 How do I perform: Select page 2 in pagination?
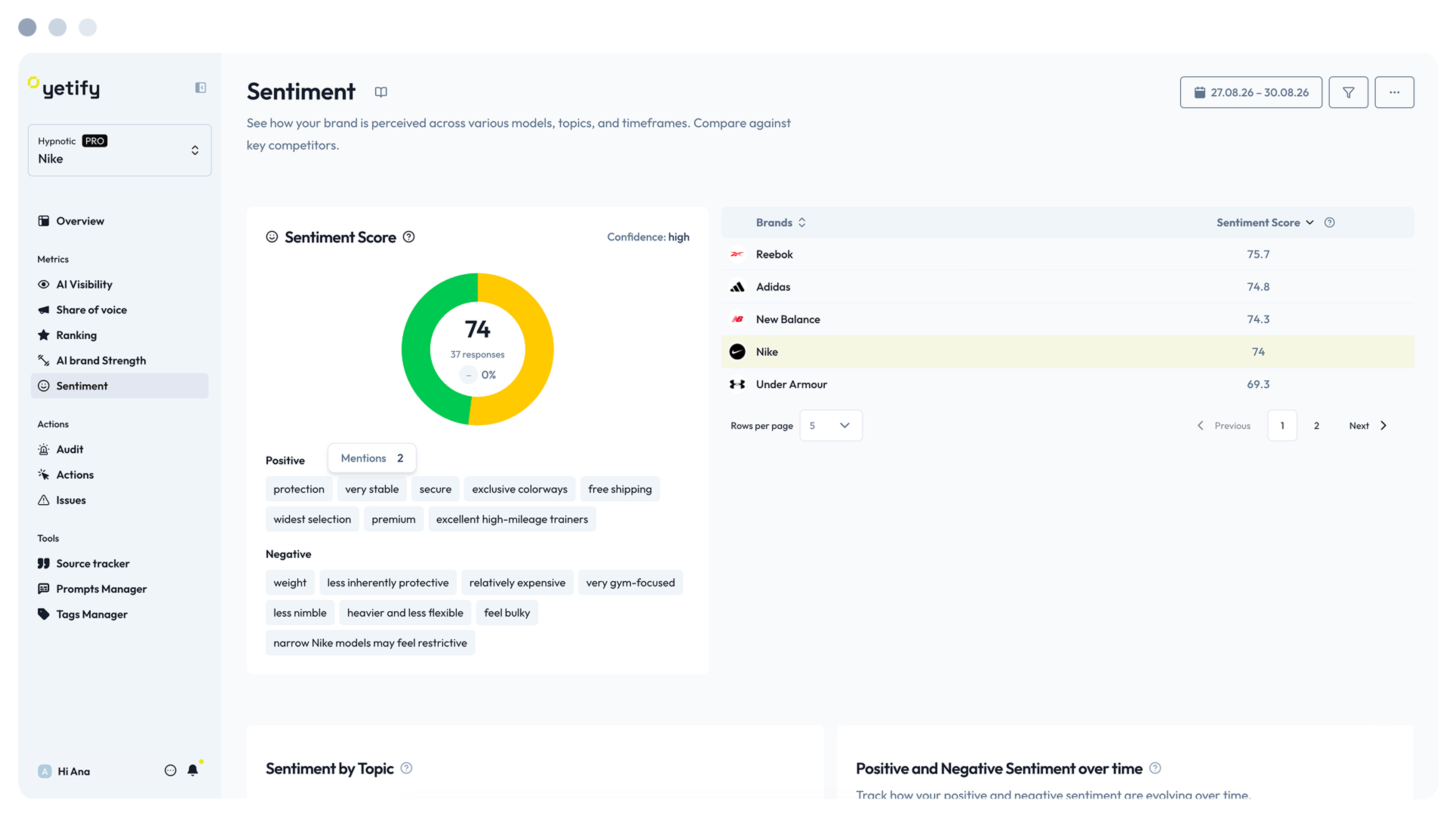click(x=1316, y=425)
